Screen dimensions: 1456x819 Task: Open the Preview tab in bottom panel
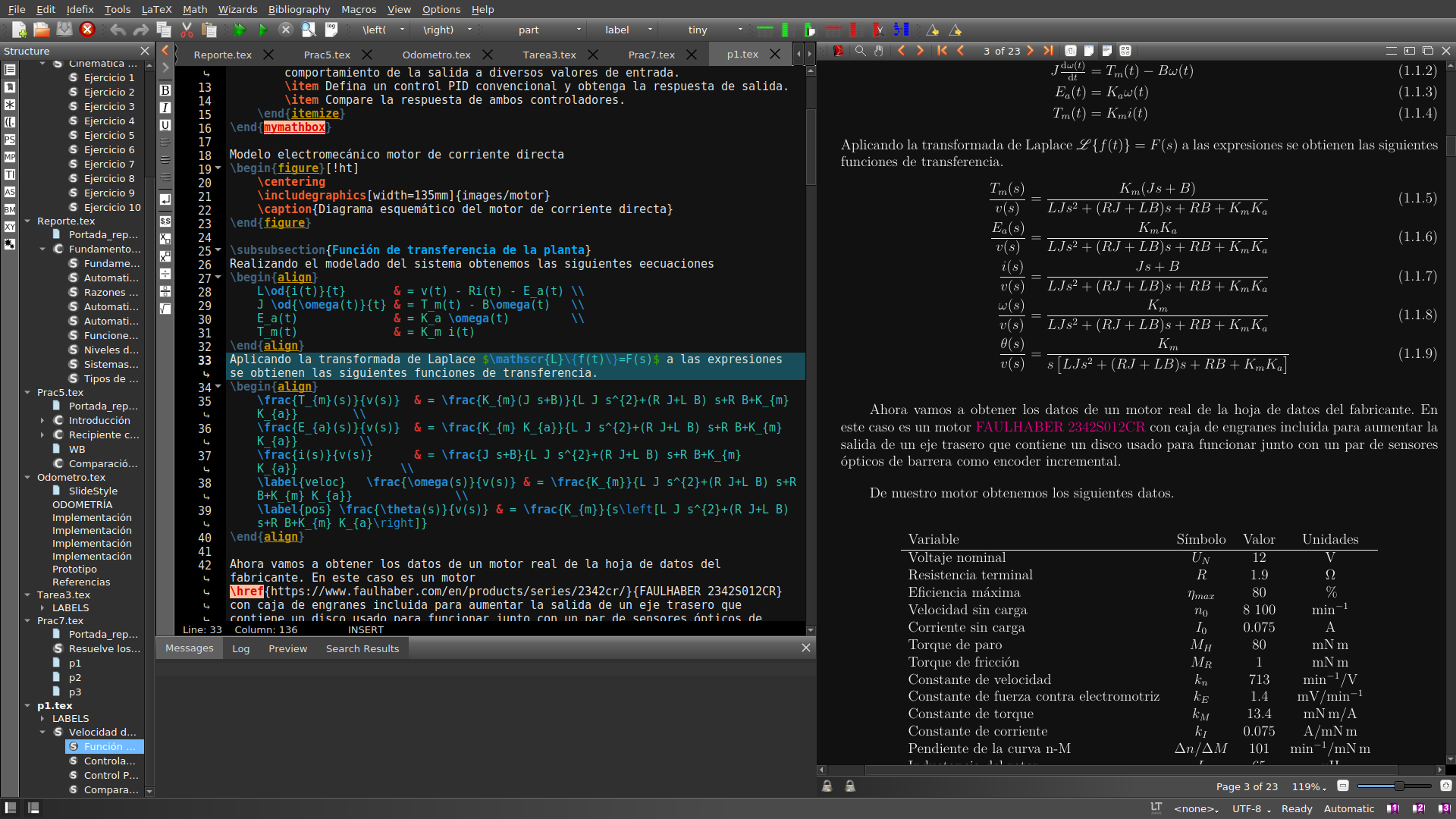click(287, 648)
